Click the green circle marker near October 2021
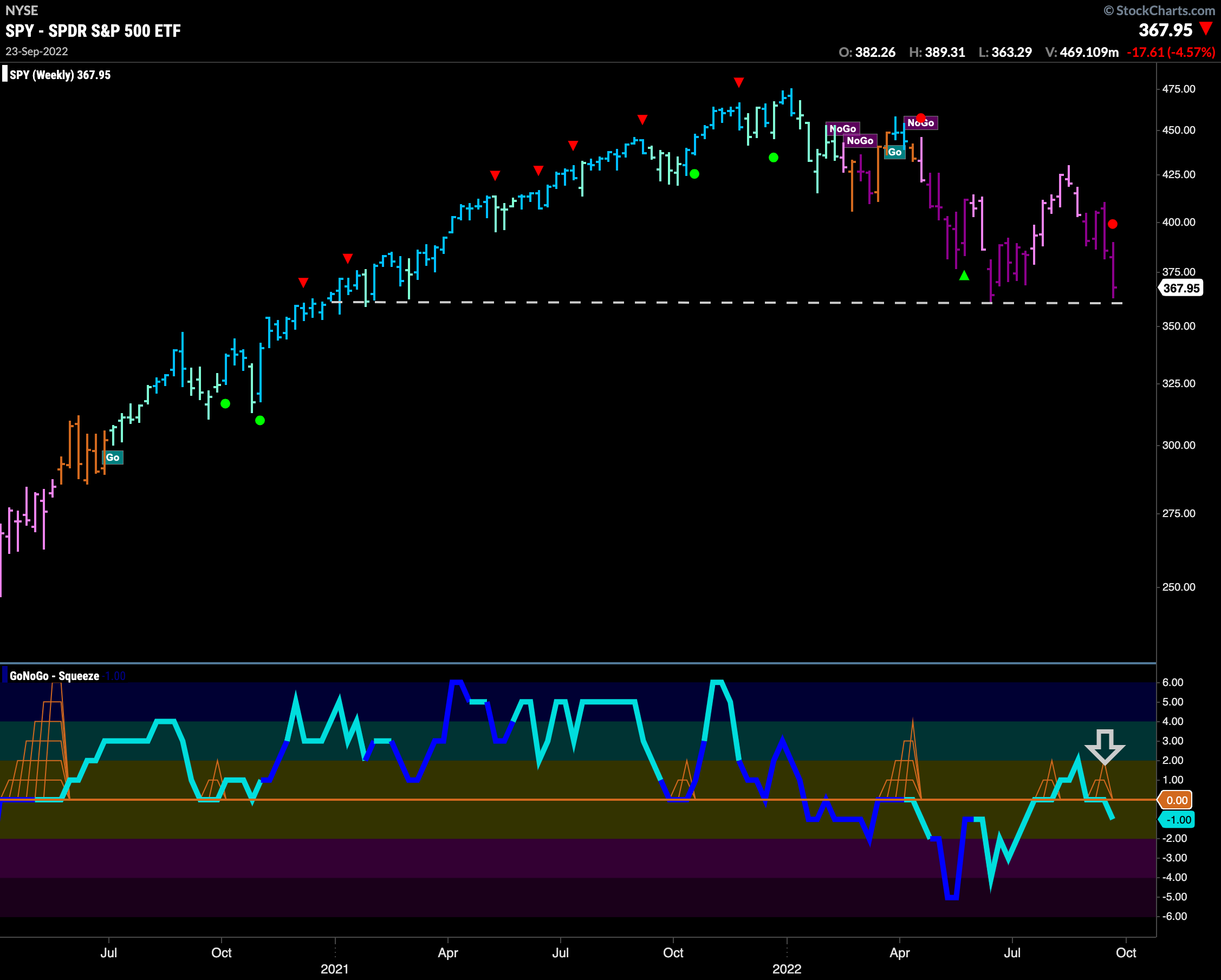1221x980 pixels. (x=695, y=174)
